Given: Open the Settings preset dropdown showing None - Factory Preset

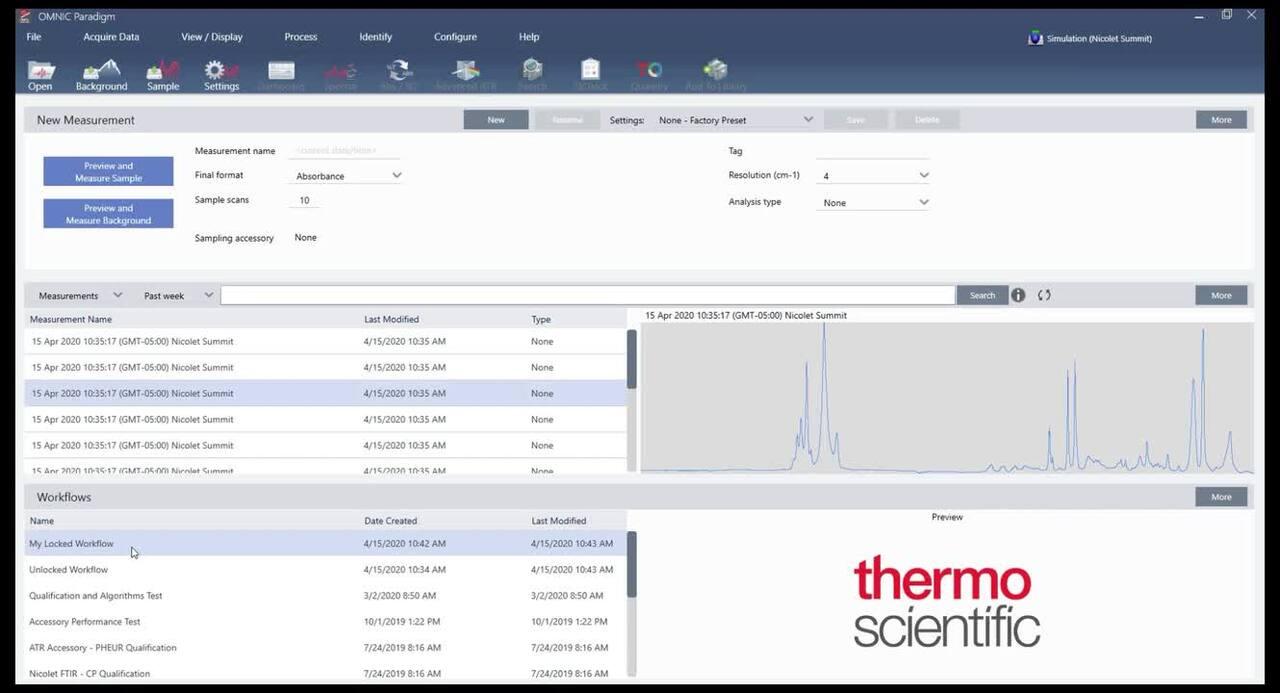Looking at the screenshot, I should click(x=735, y=119).
